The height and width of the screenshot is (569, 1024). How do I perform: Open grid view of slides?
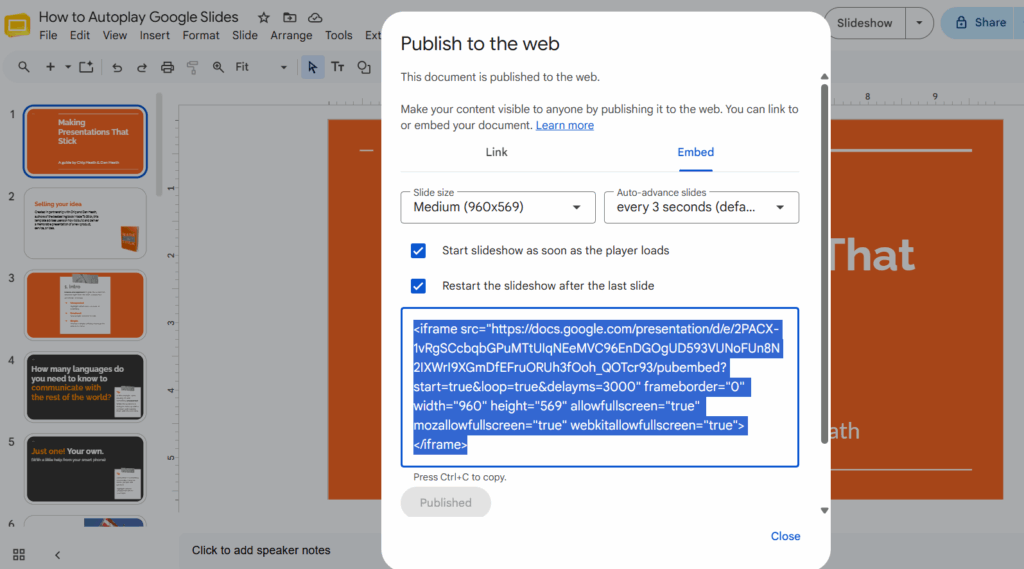(19, 555)
